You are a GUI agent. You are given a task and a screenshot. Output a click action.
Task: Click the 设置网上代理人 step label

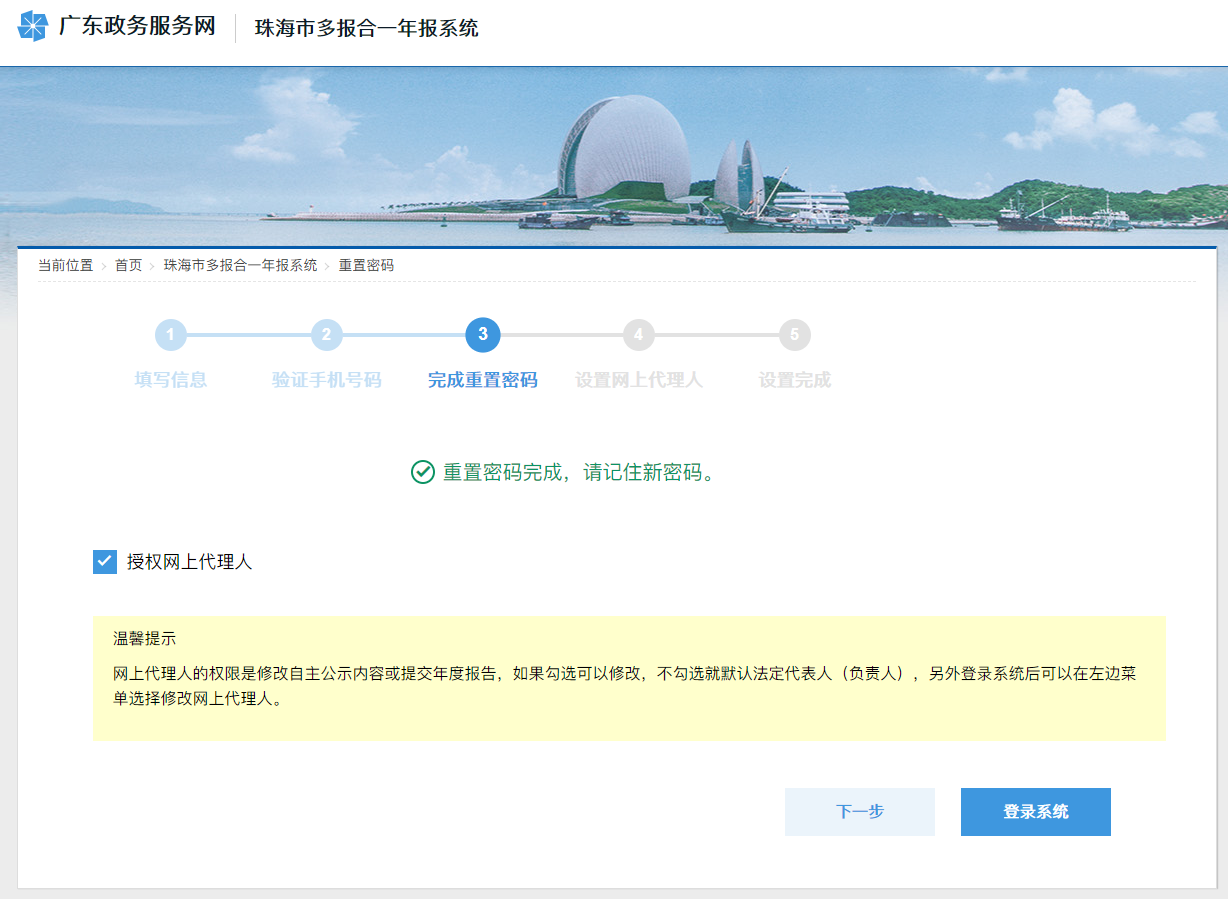639,380
